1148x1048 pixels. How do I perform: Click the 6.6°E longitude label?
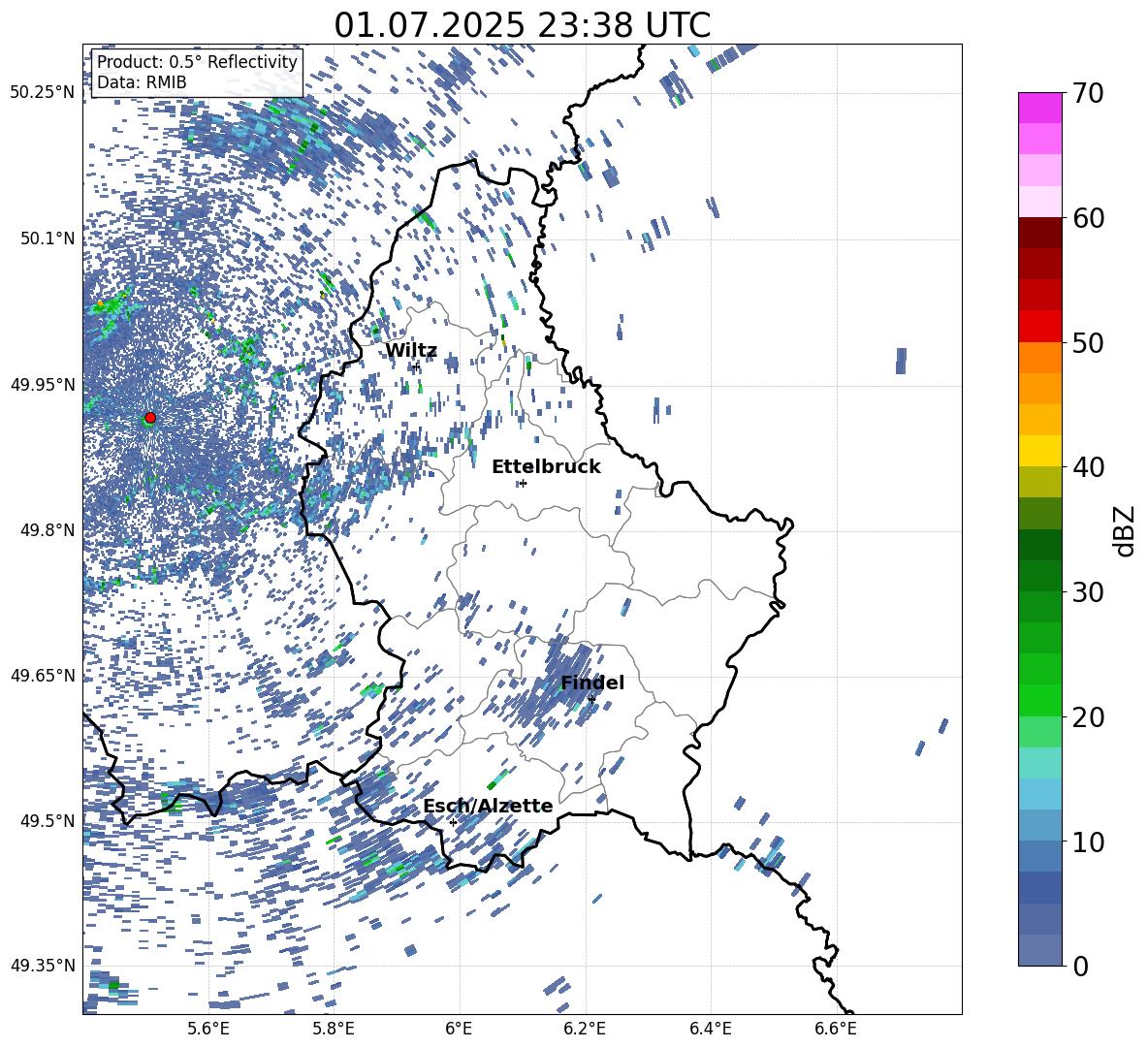pos(836,1029)
